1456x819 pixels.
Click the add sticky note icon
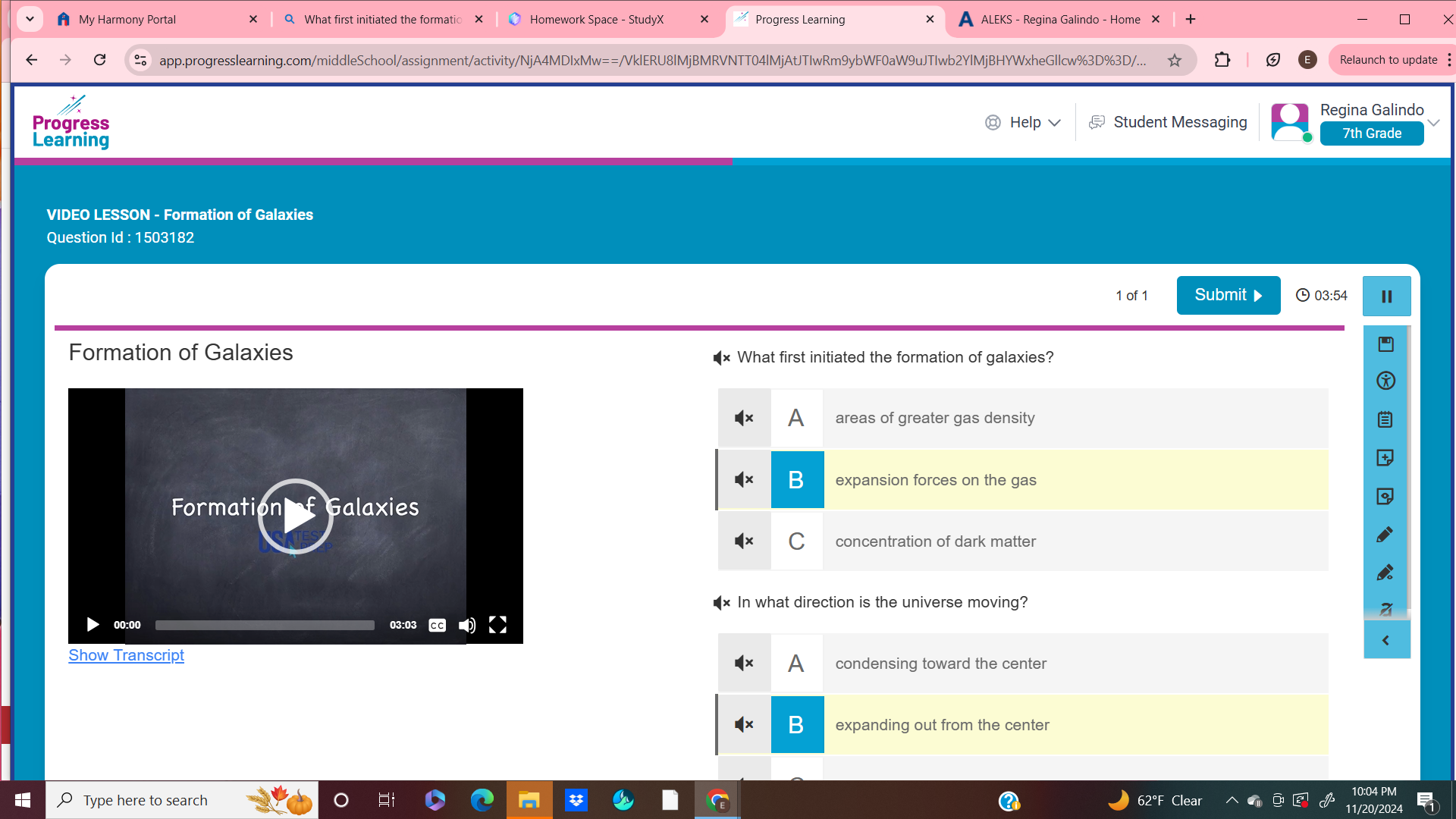coord(1385,458)
